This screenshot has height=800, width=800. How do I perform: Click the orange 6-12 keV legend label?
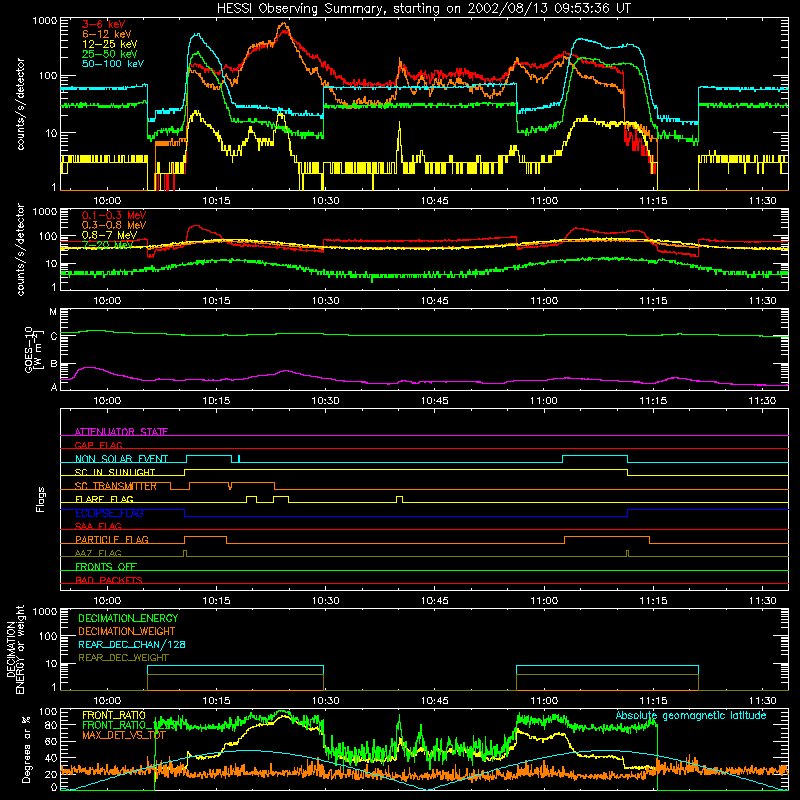pos(106,34)
